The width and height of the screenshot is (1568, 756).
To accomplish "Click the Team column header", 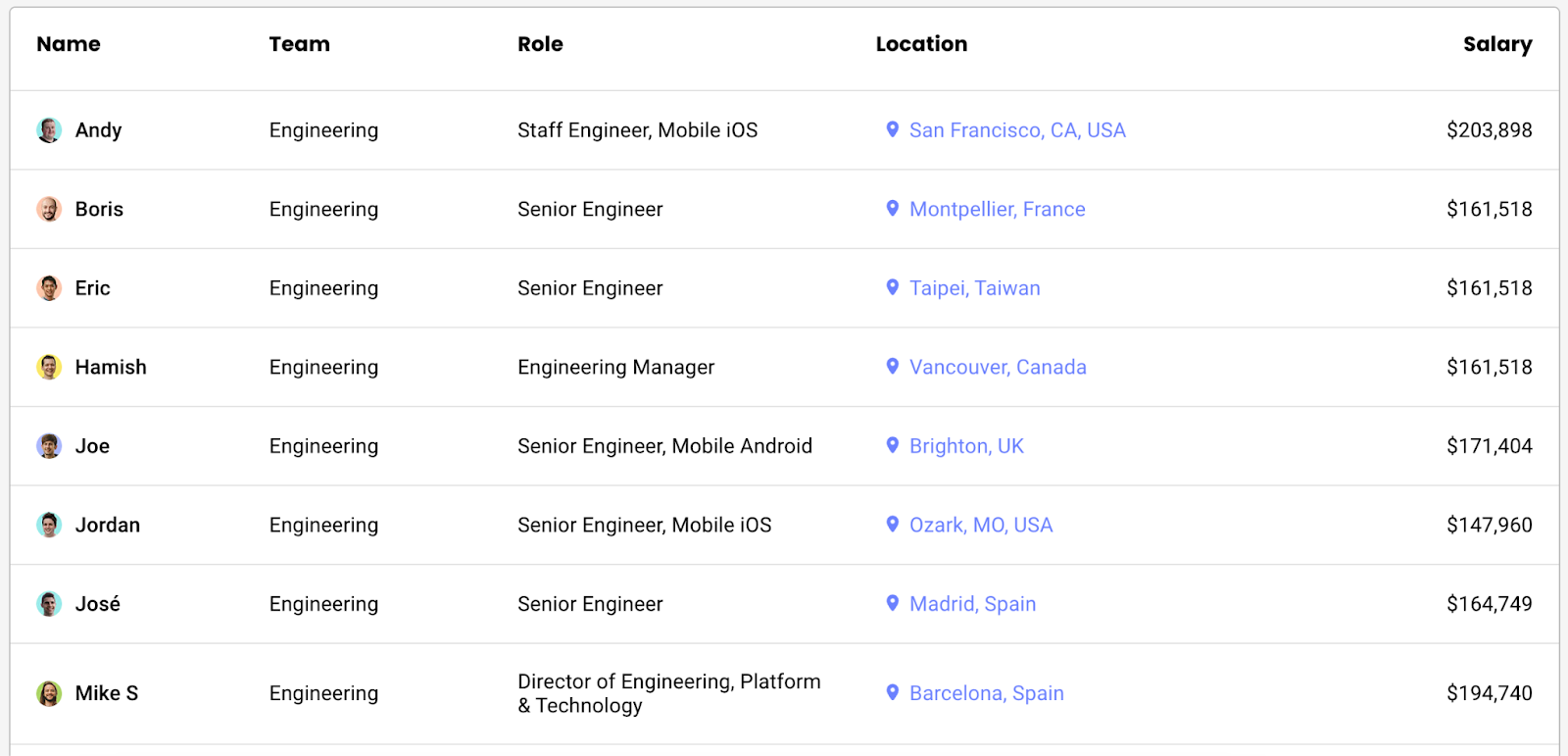I will (299, 44).
